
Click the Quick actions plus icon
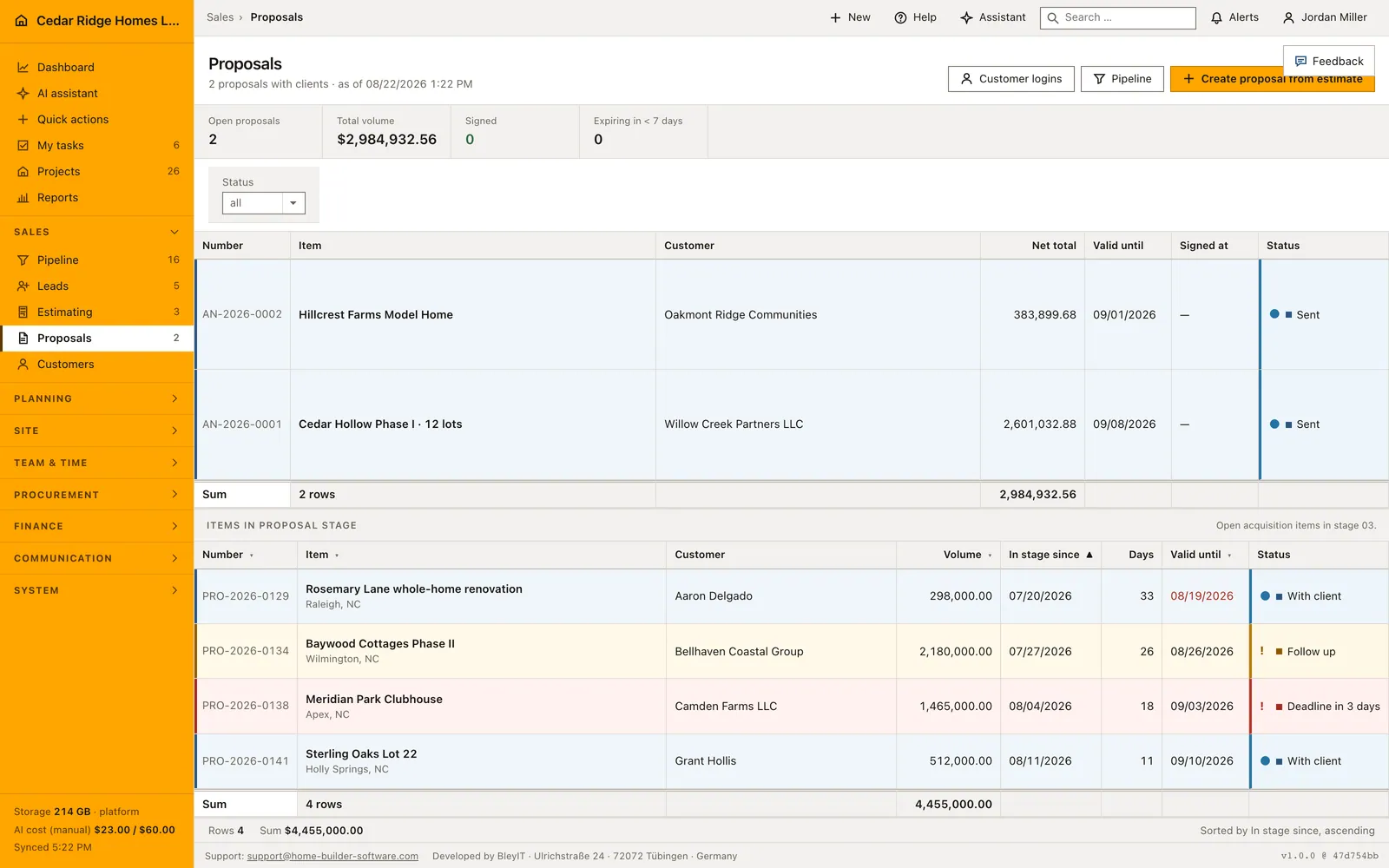coord(23,120)
